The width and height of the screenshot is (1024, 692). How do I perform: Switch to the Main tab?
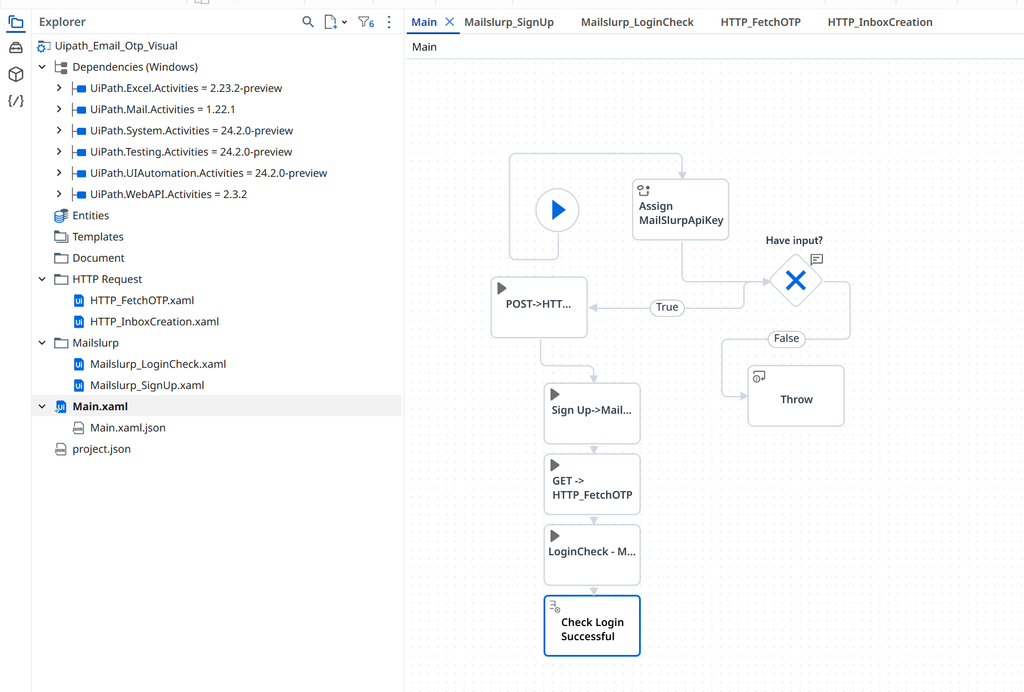424,22
